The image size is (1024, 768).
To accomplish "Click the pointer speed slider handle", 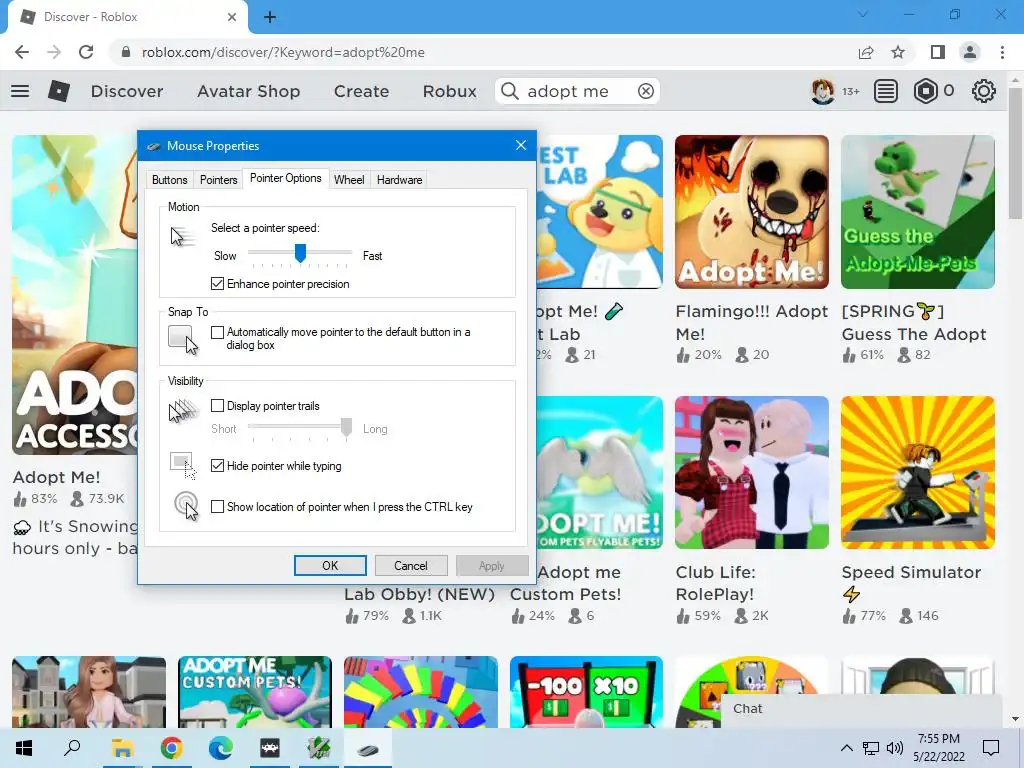I will pos(300,253).
